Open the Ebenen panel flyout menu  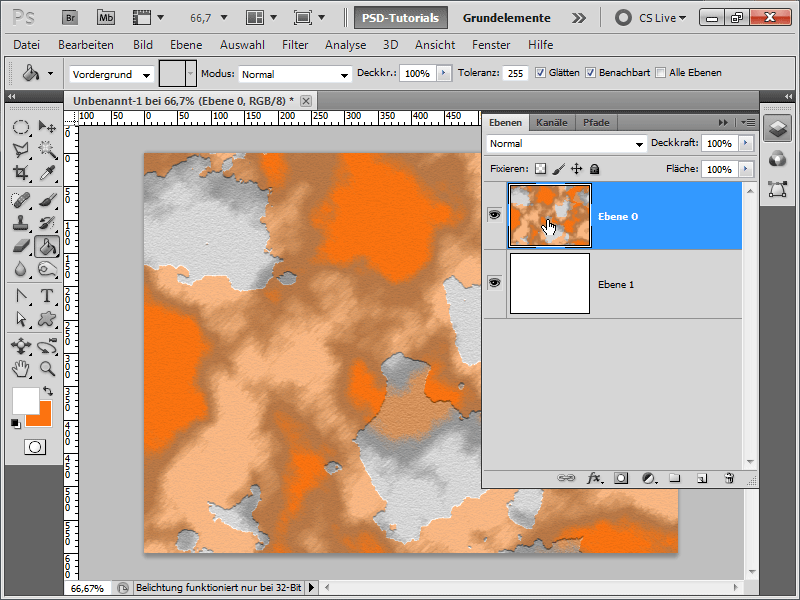pos(748,122)
